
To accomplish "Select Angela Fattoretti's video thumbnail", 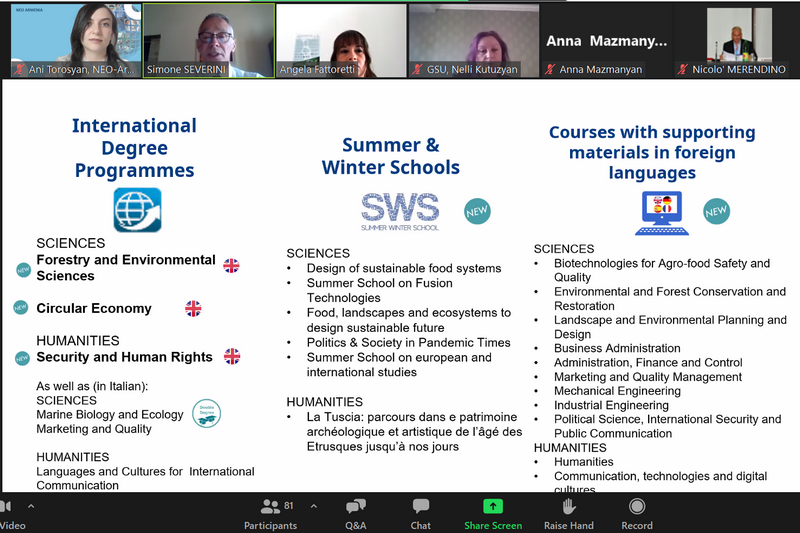I will (341, 41).
